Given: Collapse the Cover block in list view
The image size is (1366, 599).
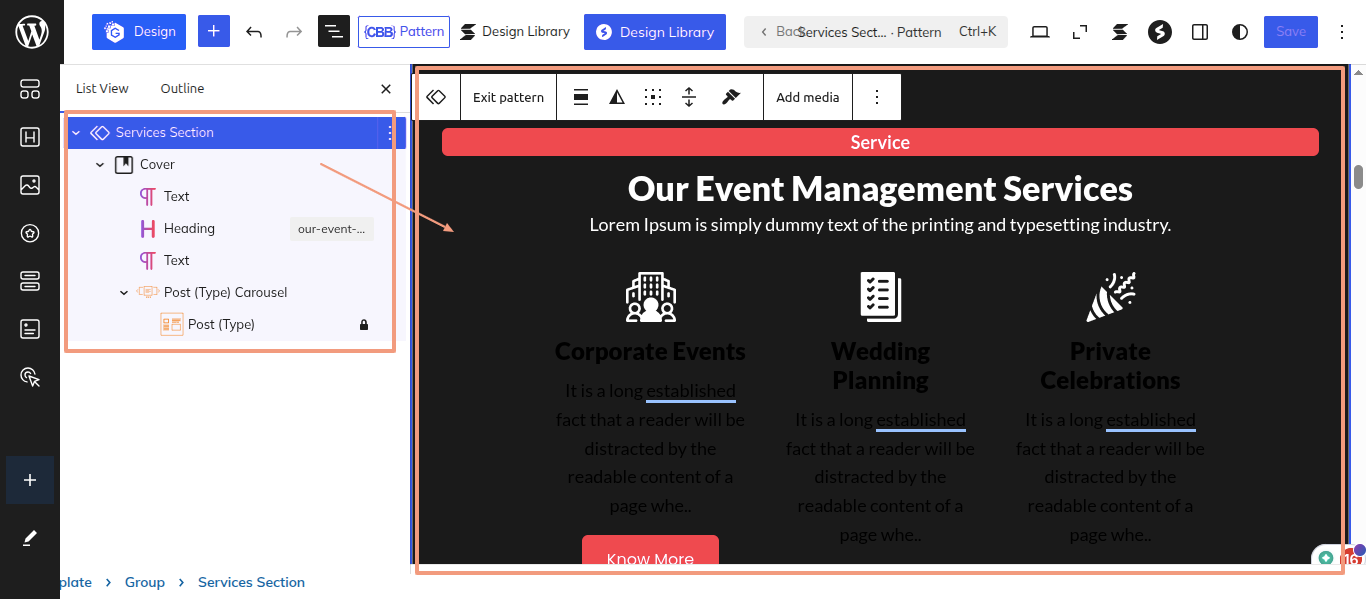Looking at the screenshot, I should [x=100, y=164].
